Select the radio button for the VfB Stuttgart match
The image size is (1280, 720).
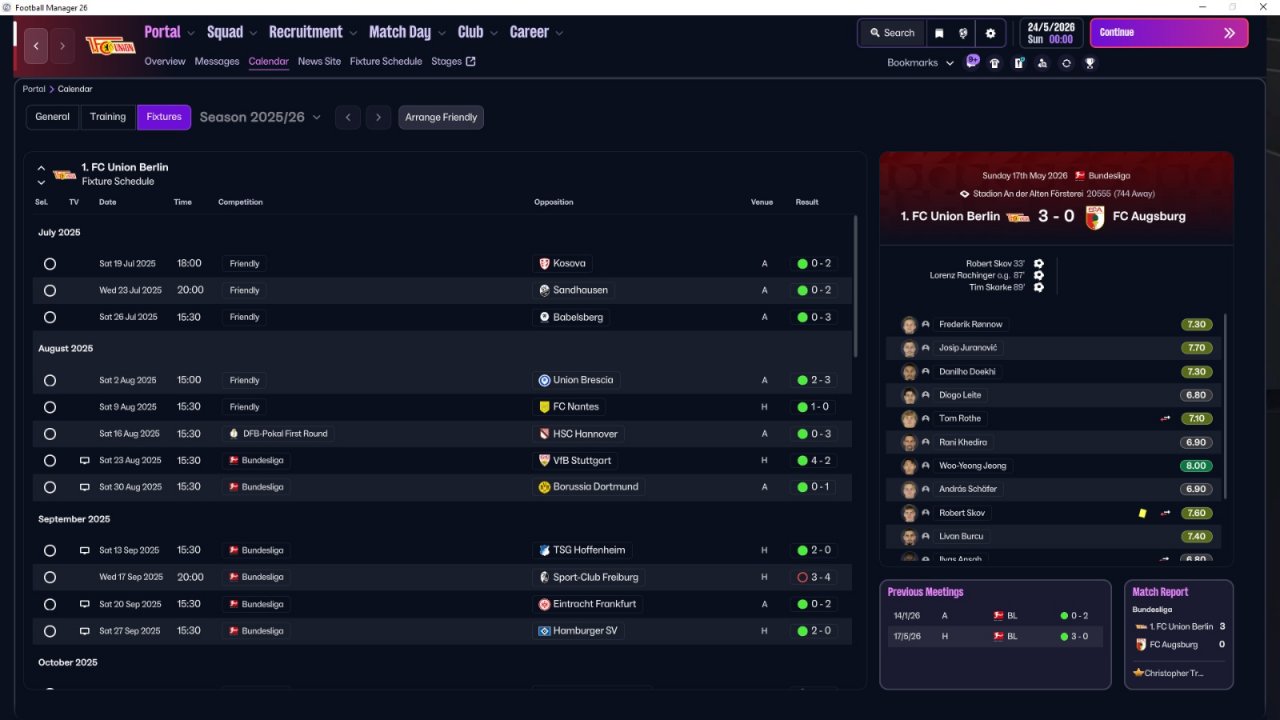(x=50, y=461)
